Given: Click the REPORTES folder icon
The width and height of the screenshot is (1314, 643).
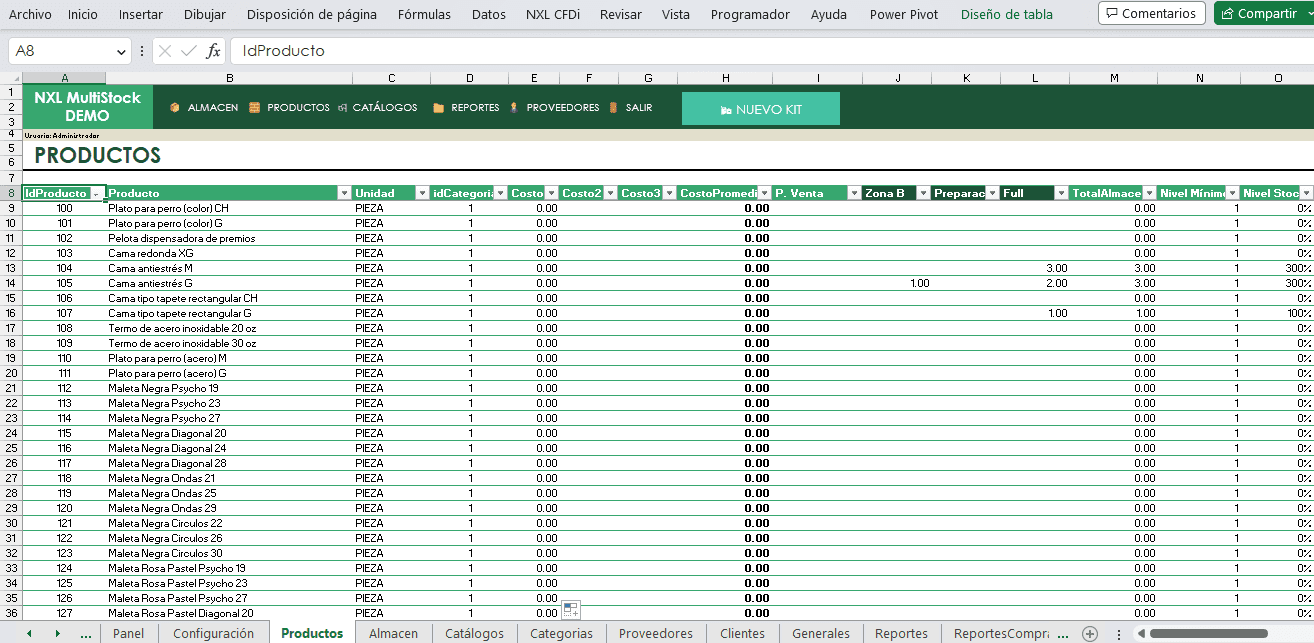Looking at the screenshot, I should [438, 108].
